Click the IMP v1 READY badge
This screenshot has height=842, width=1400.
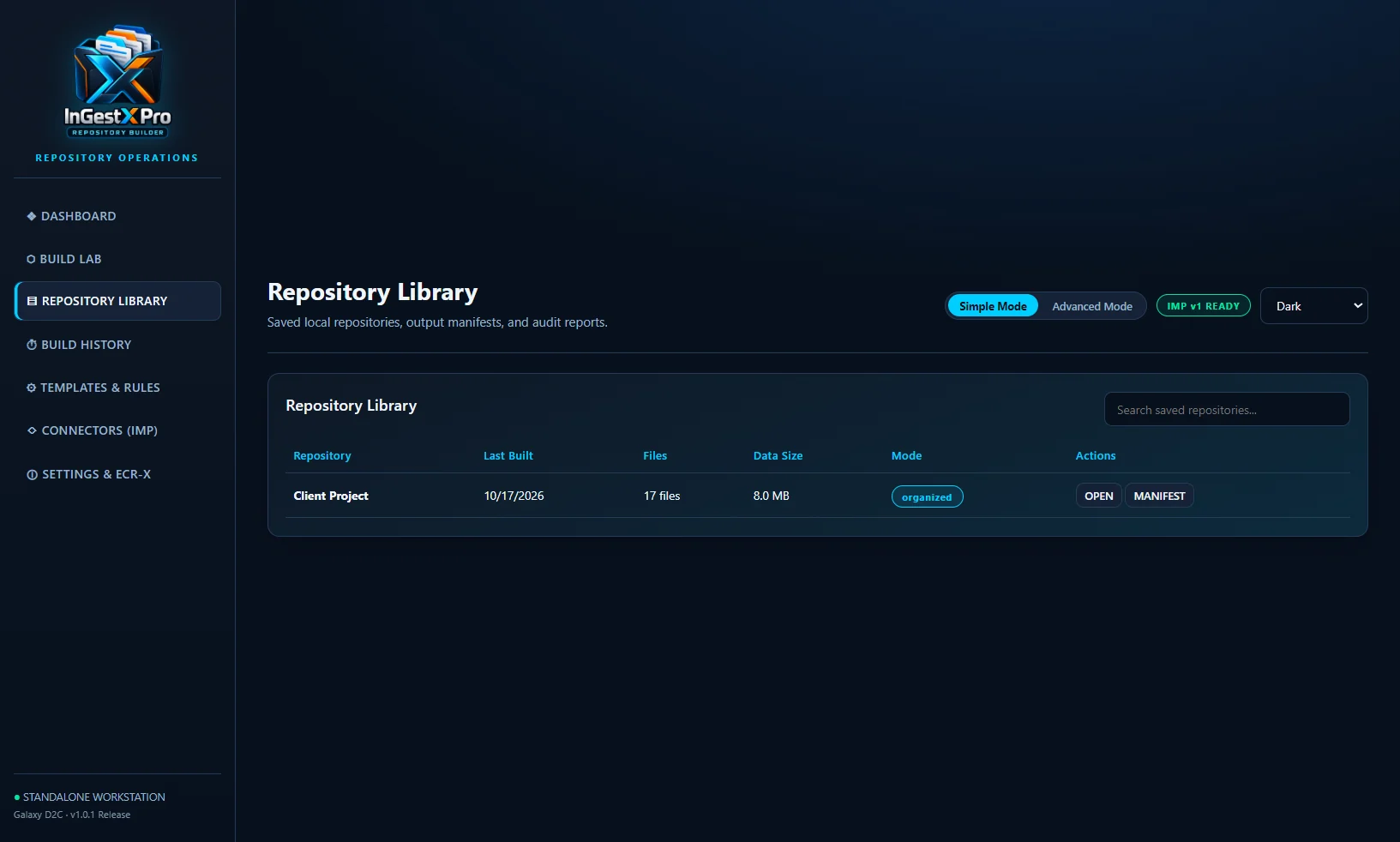[x=1204, y=306]
